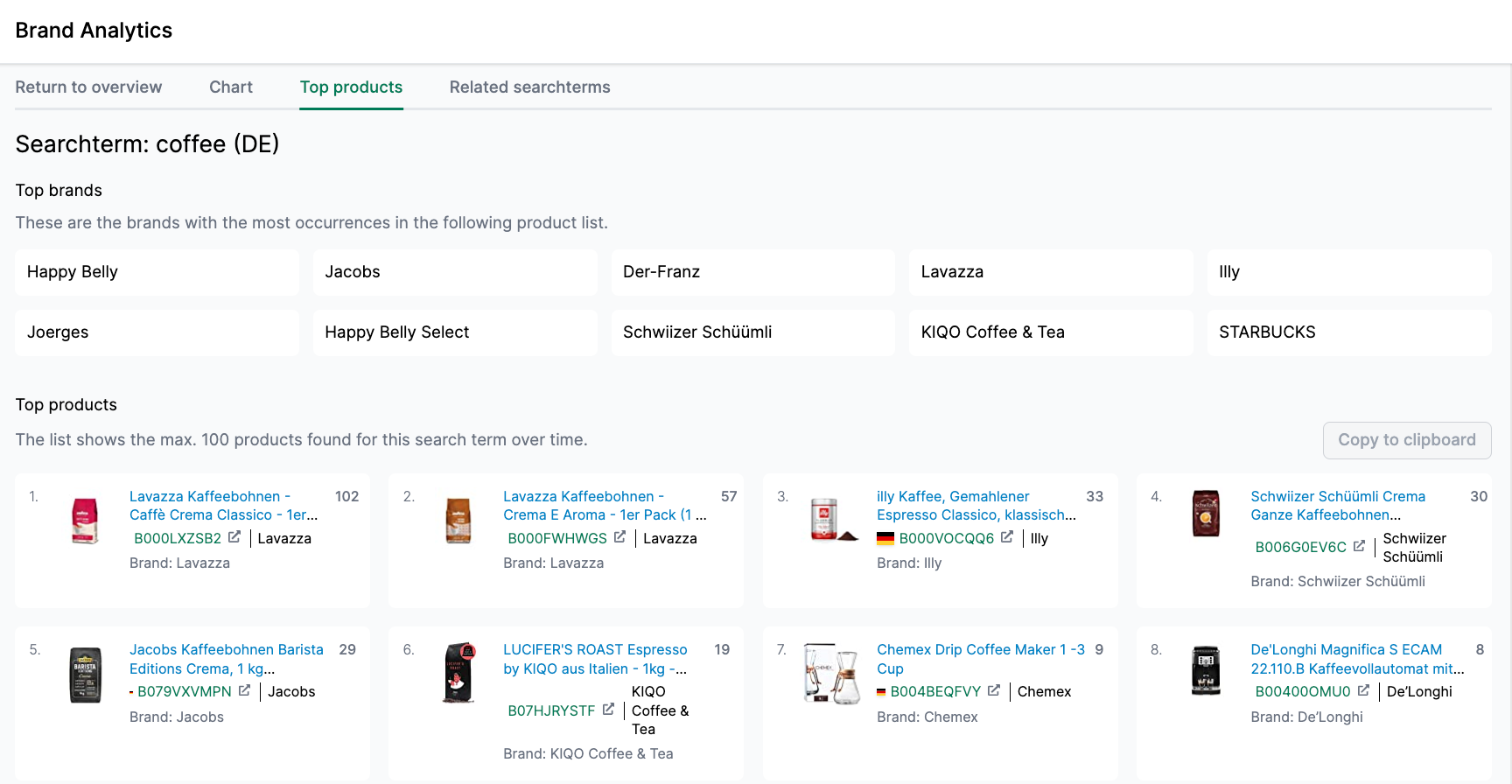
Task: Click the Brand Analytics page title
Action: [94, 31]
